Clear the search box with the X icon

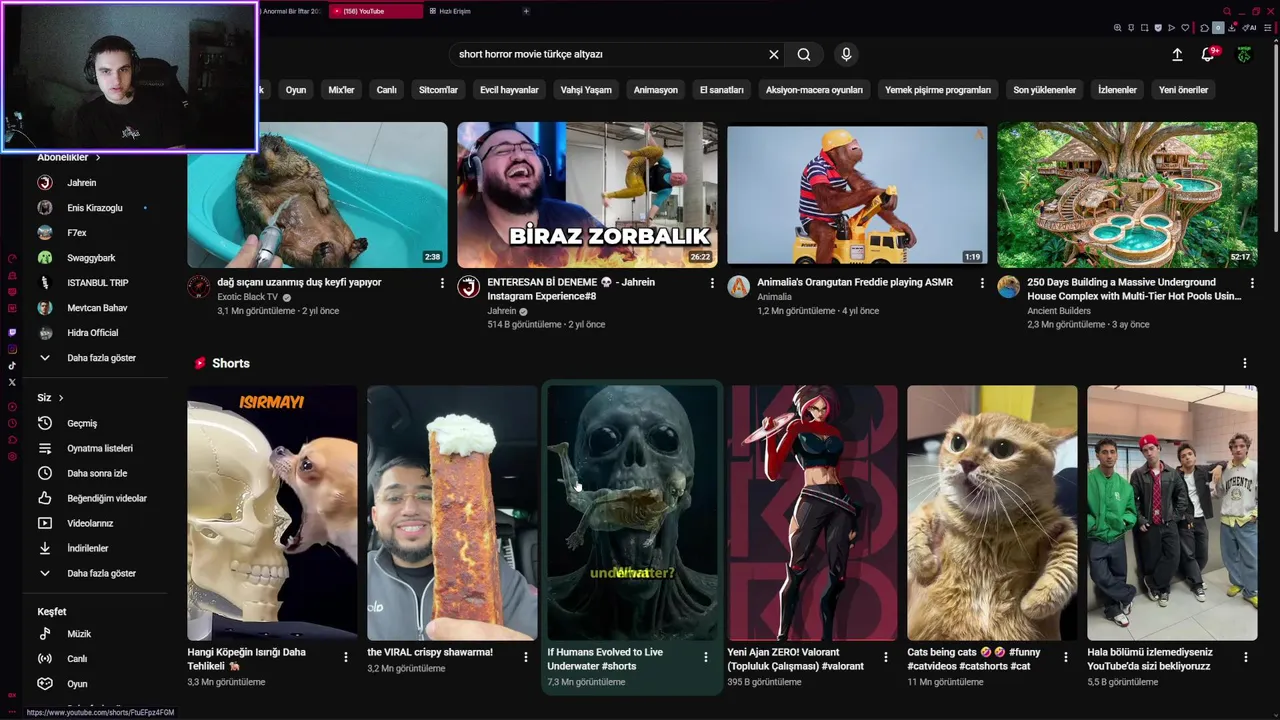(773, 55)
